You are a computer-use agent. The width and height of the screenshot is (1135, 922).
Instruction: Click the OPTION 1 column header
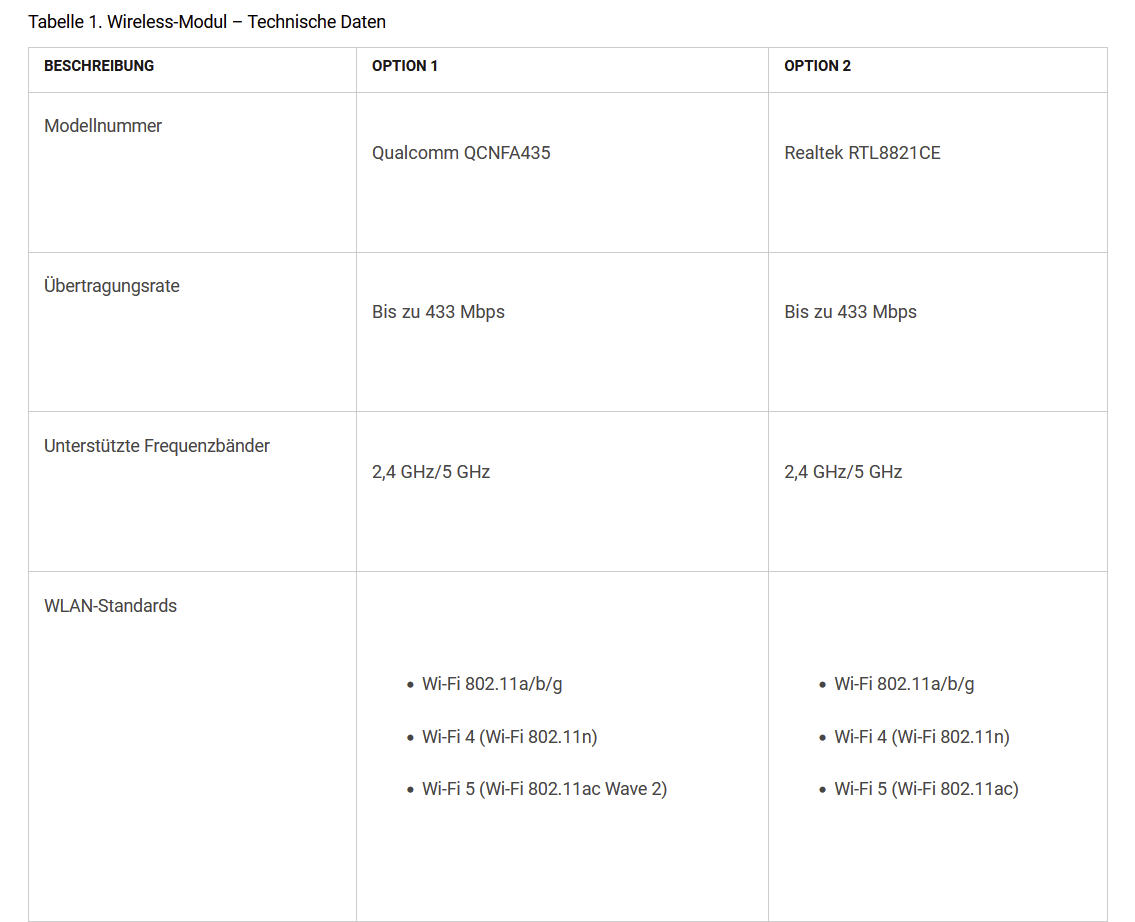coord(405,66)
